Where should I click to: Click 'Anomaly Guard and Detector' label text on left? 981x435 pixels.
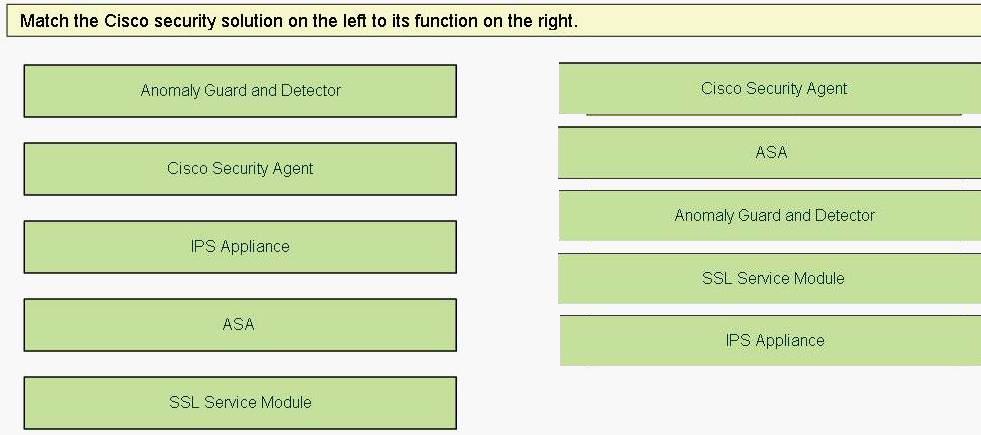point(240,91)
